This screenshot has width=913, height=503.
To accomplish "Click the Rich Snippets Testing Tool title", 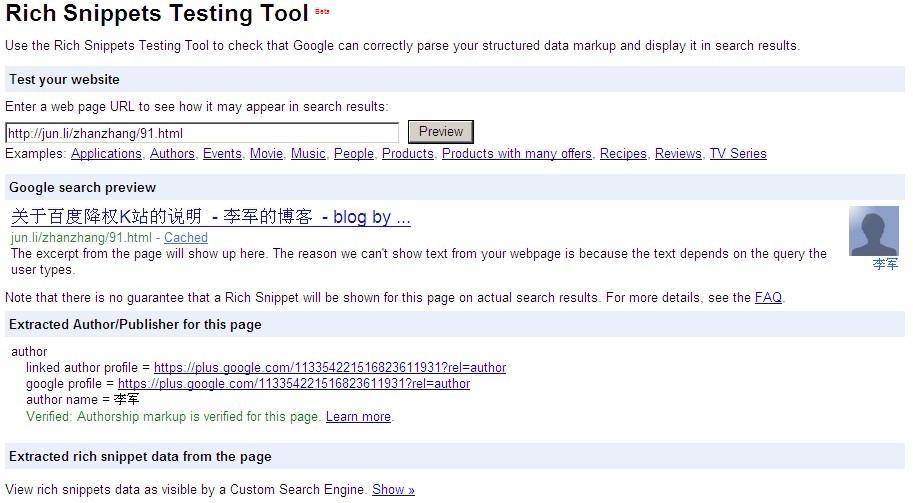I will click(157, 13).
